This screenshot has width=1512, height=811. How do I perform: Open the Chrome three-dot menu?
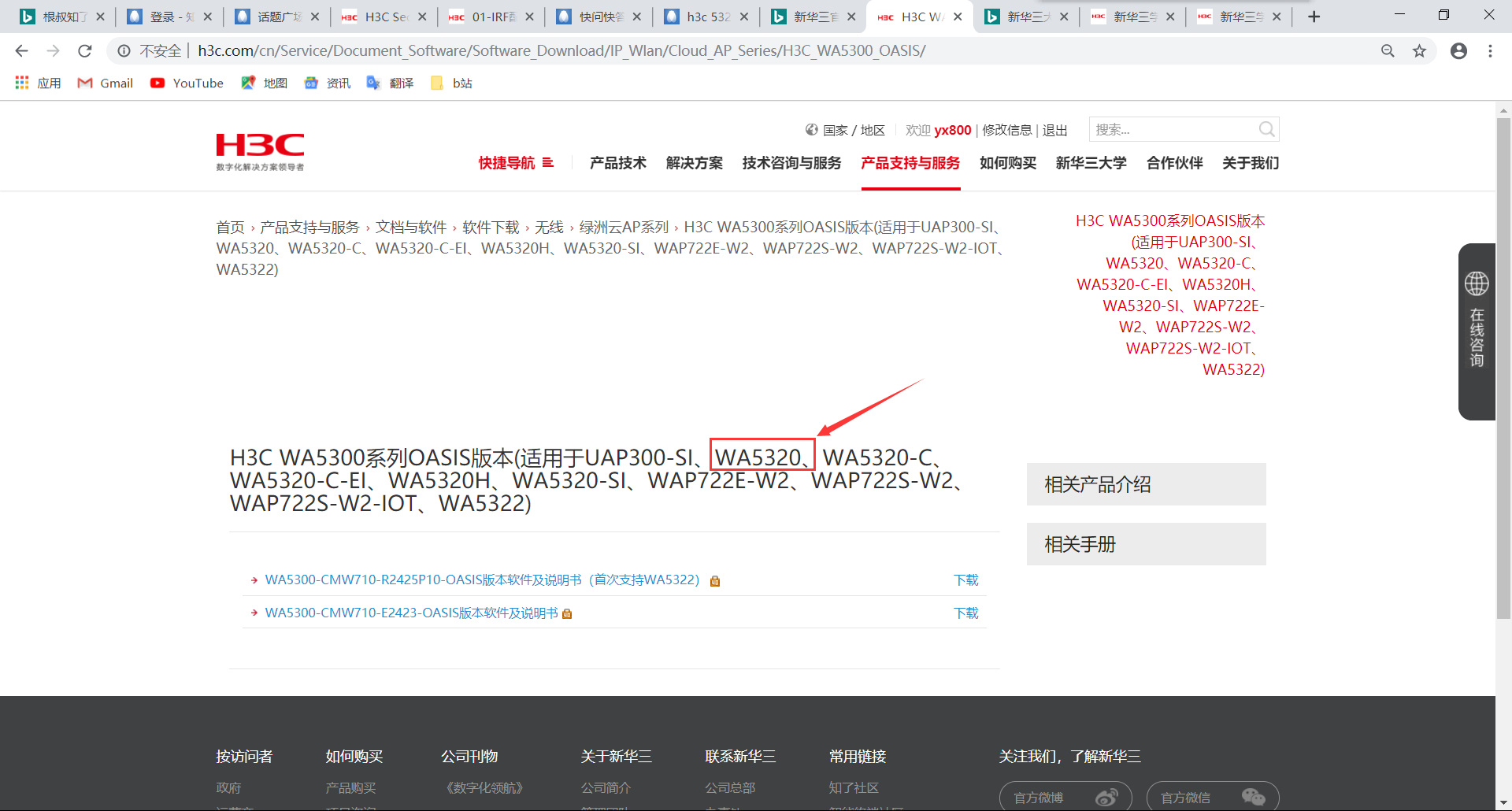pyautogui.click(x=1490, y=51)
